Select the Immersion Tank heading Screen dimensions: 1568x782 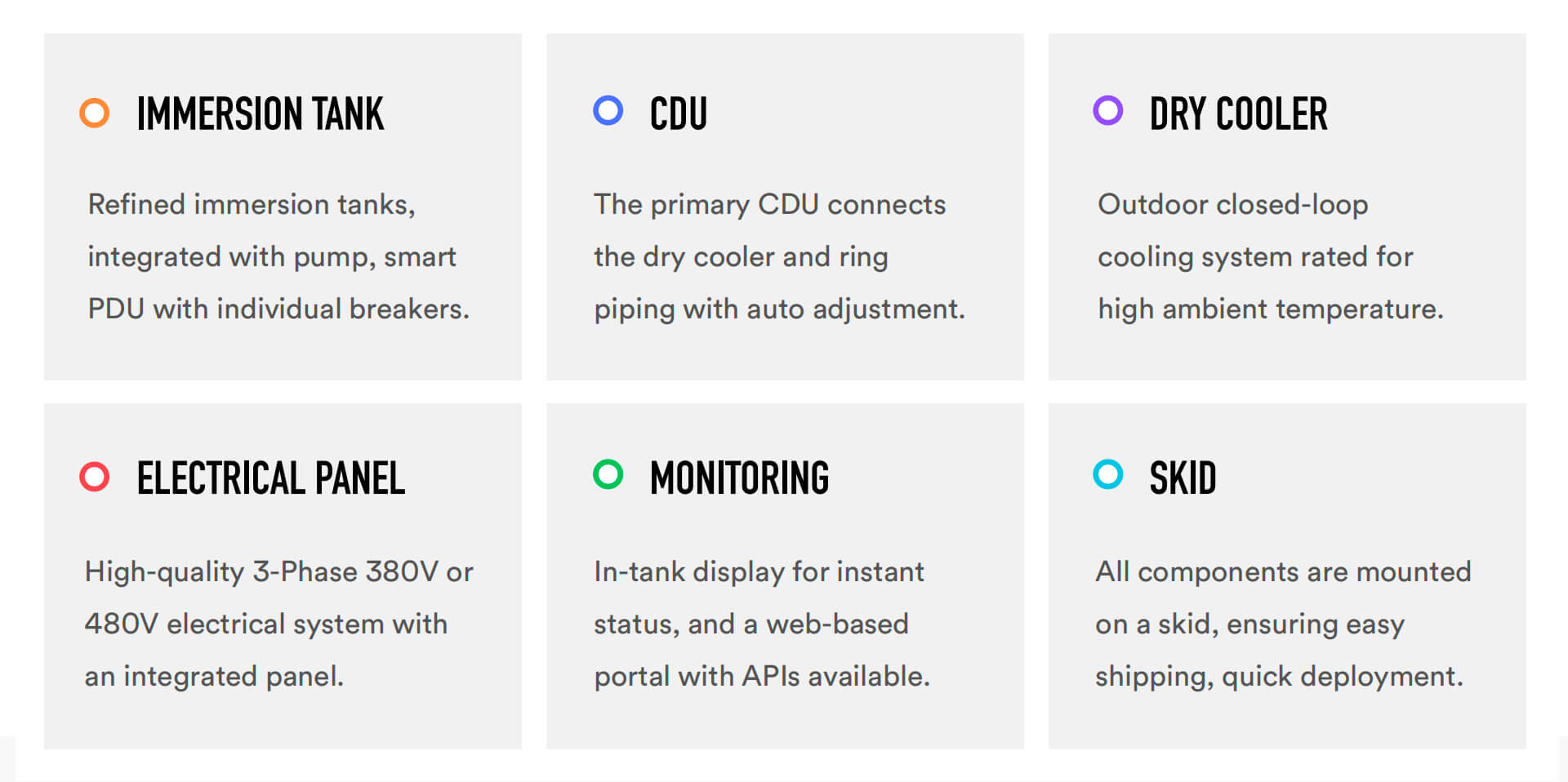click(x=260, y=114)
